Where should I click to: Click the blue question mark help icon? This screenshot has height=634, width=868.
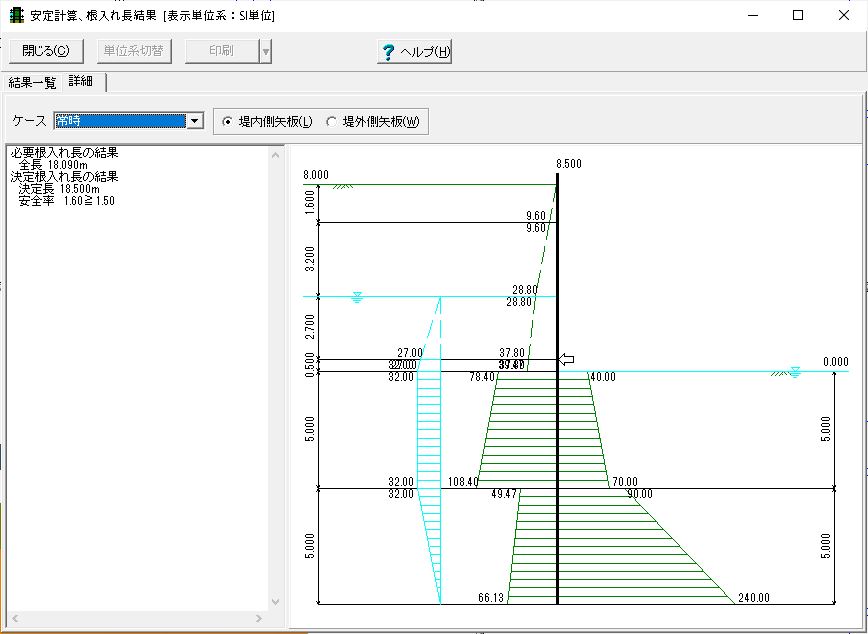point(388,52)
